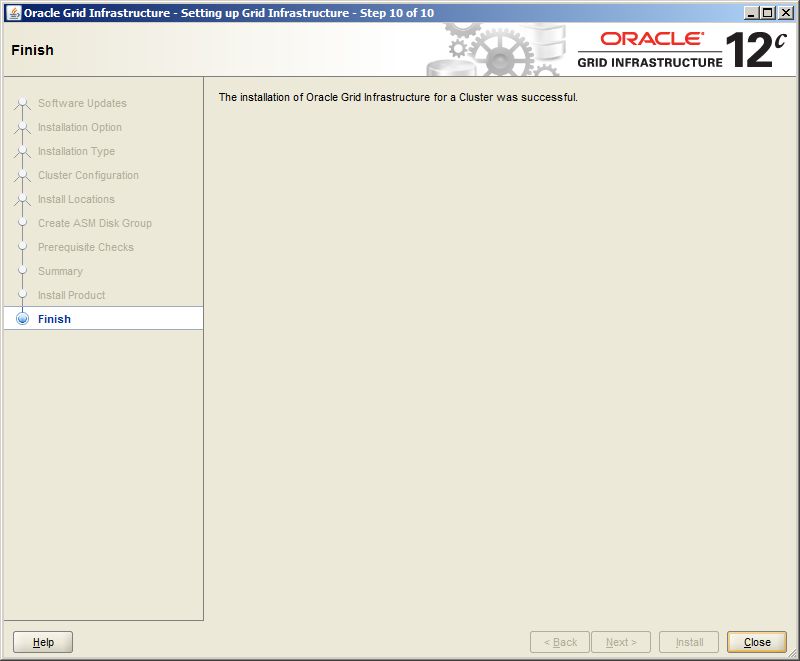Select the Installation Type step
This screenshot has height=661, width=800.
tap(76, 151)
